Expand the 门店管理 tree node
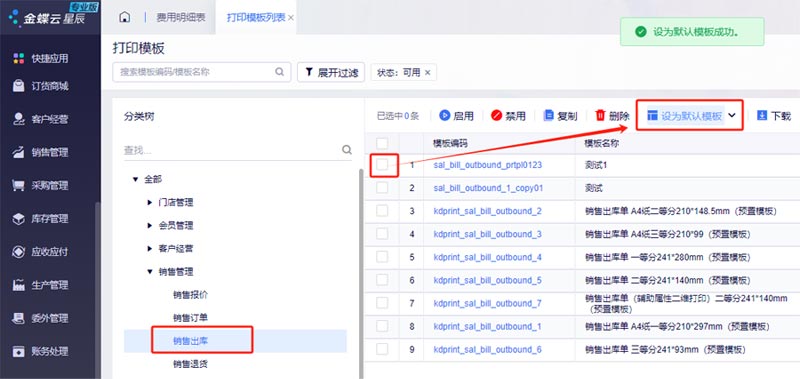800x379 pixels. pos(149,203)
